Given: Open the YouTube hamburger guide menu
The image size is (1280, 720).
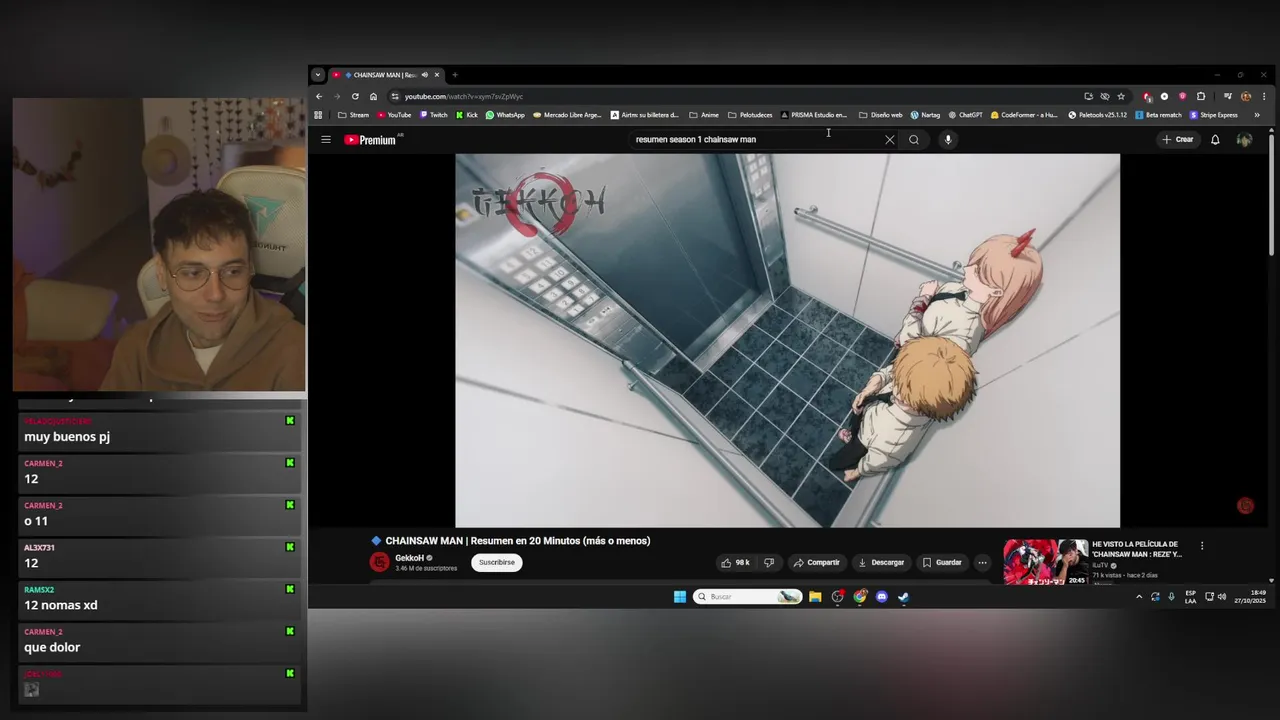Looking at the screenshot, I should (325, 140).
